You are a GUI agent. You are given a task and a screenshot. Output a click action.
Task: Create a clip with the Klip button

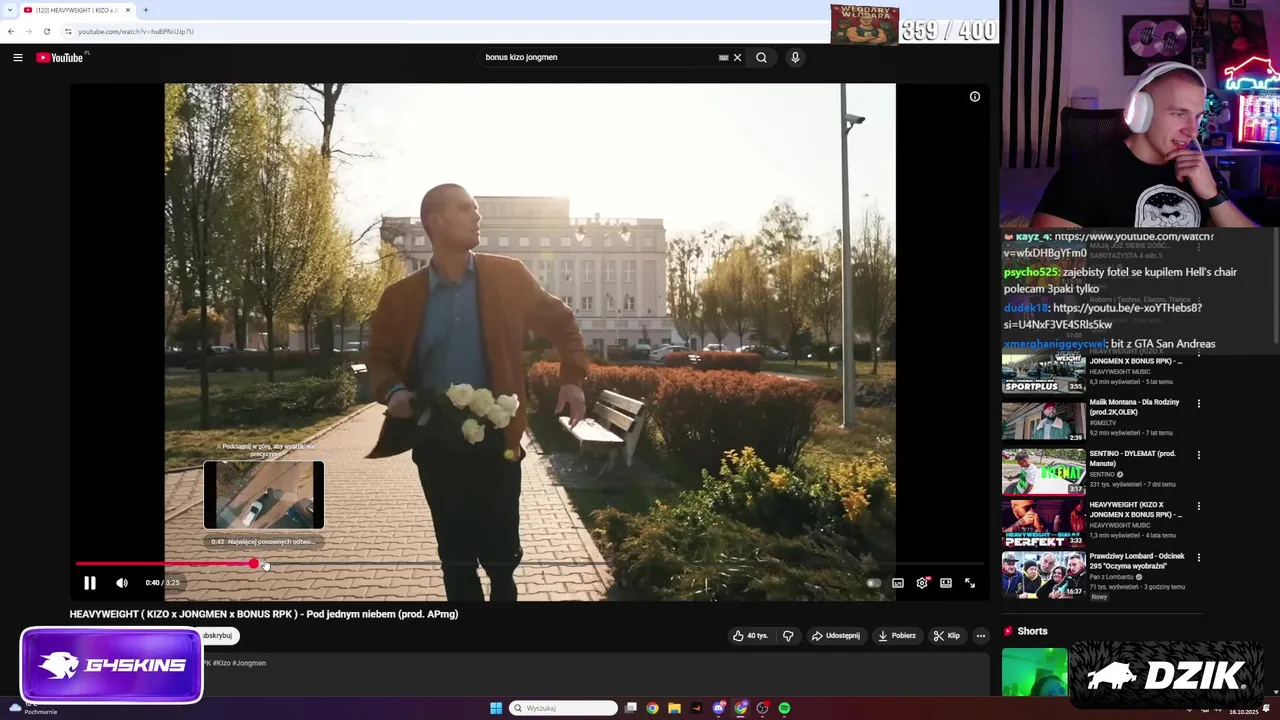click(946, 636)
